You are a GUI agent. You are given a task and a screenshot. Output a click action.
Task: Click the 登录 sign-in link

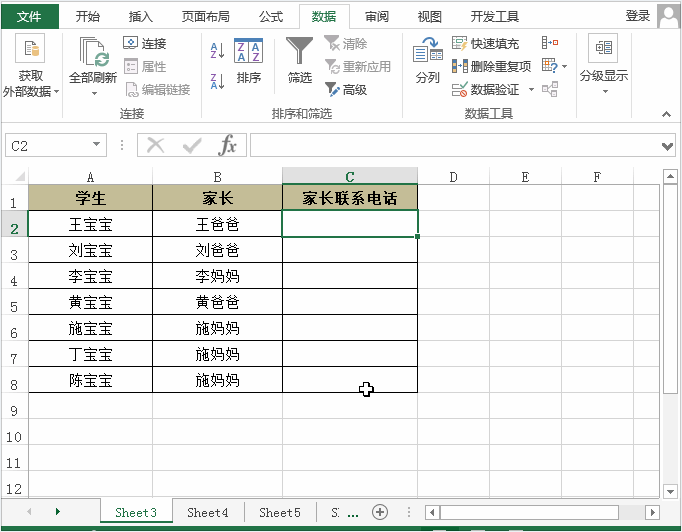point(638,16)
